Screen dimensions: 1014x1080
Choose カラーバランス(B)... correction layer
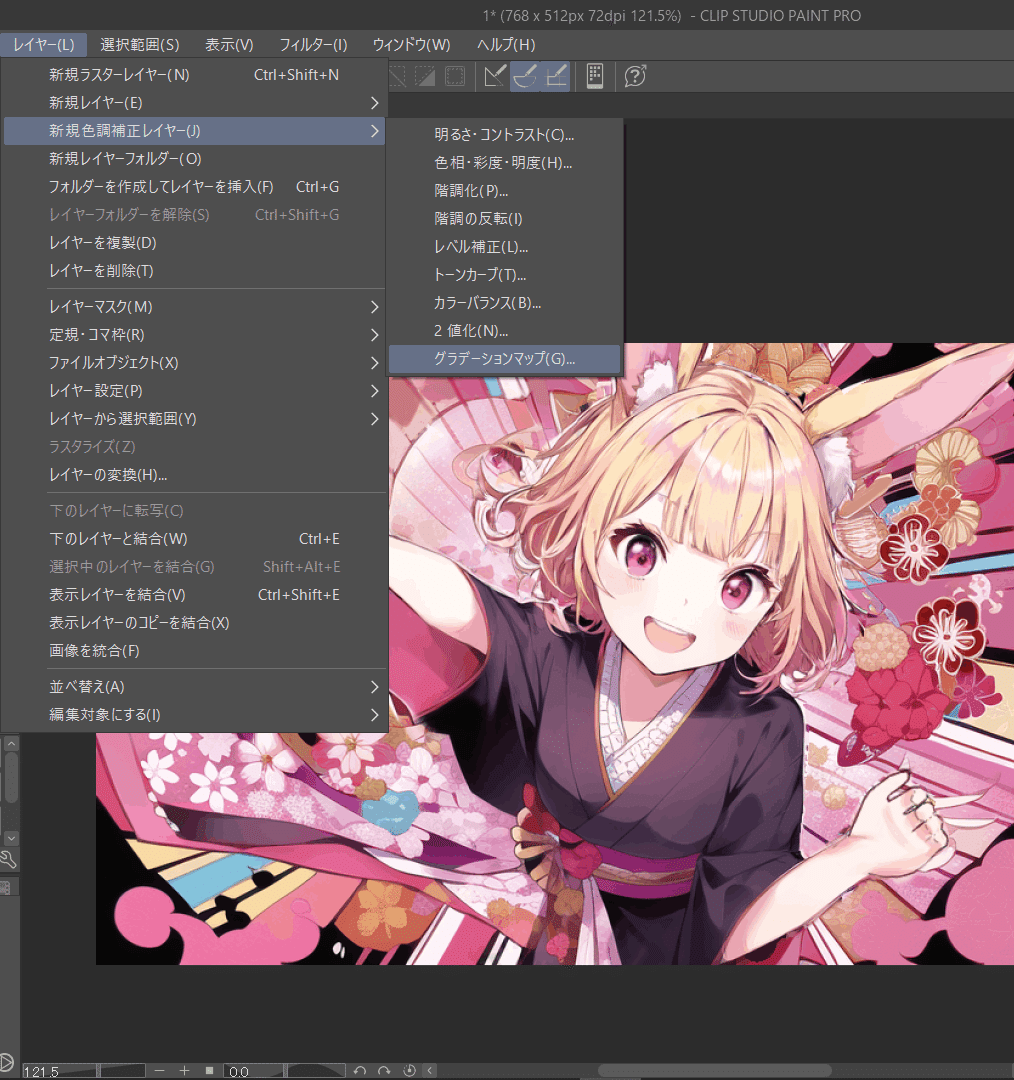[x=505, y=303]
